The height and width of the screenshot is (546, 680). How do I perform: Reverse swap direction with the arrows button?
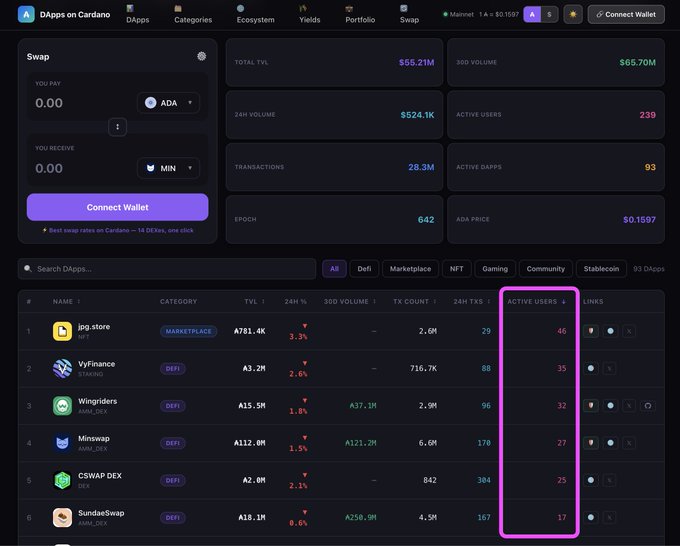pos(118,127)
